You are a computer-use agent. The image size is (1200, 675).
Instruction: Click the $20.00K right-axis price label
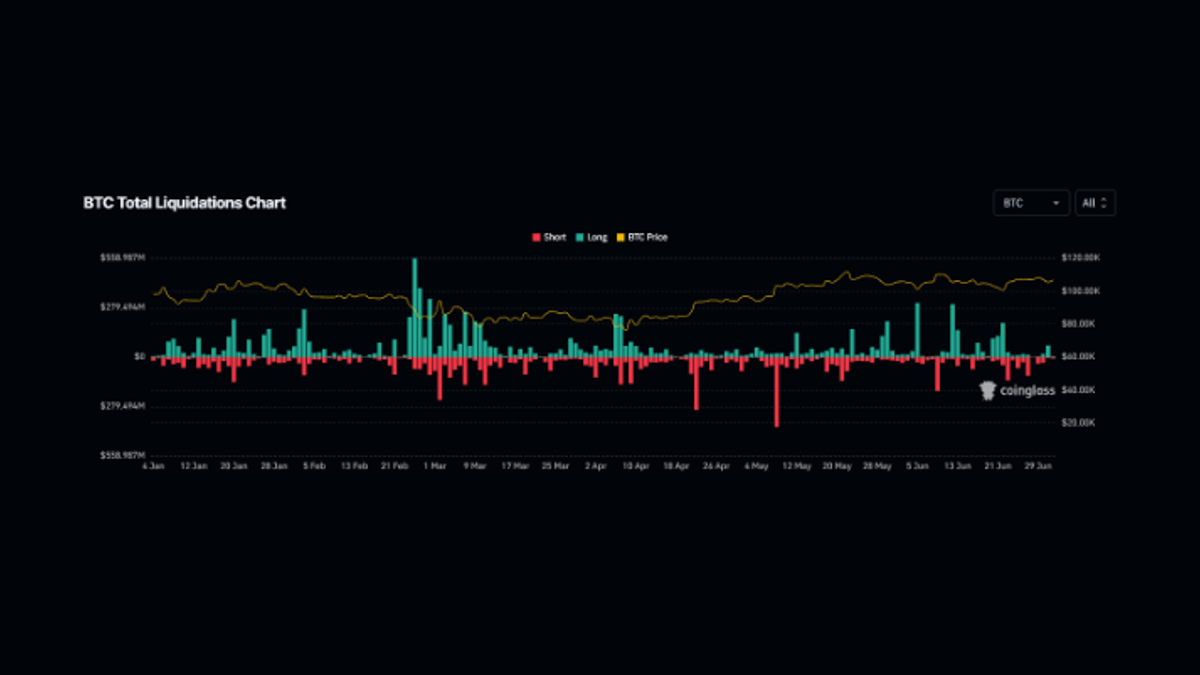(x=1083, y=423)
